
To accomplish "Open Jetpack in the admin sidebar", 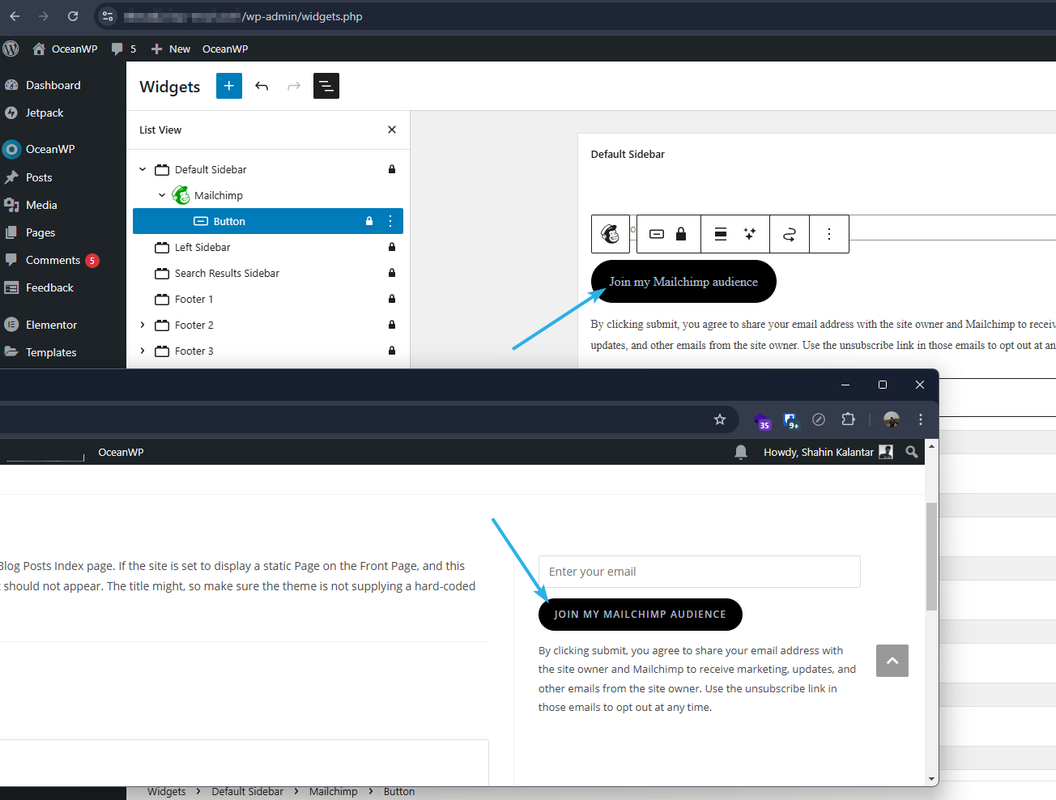I will pyautogui.click(x=44, y=112).
